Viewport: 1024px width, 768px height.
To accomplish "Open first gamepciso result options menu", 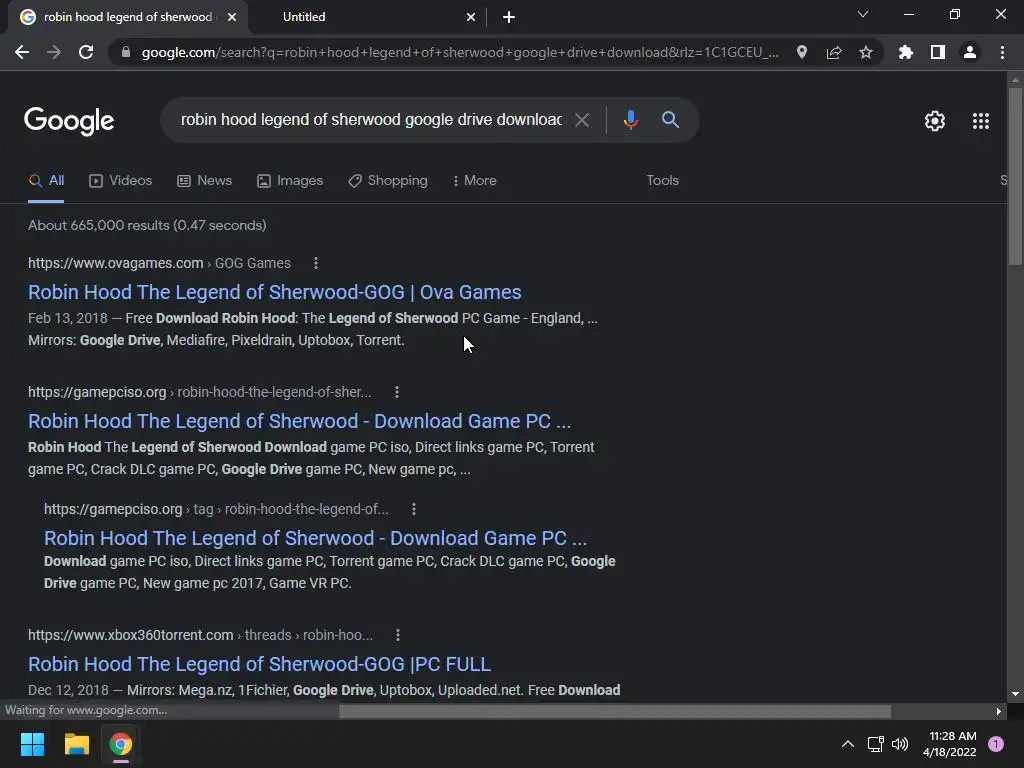I will pyautogui.click(x=397, y=392).
